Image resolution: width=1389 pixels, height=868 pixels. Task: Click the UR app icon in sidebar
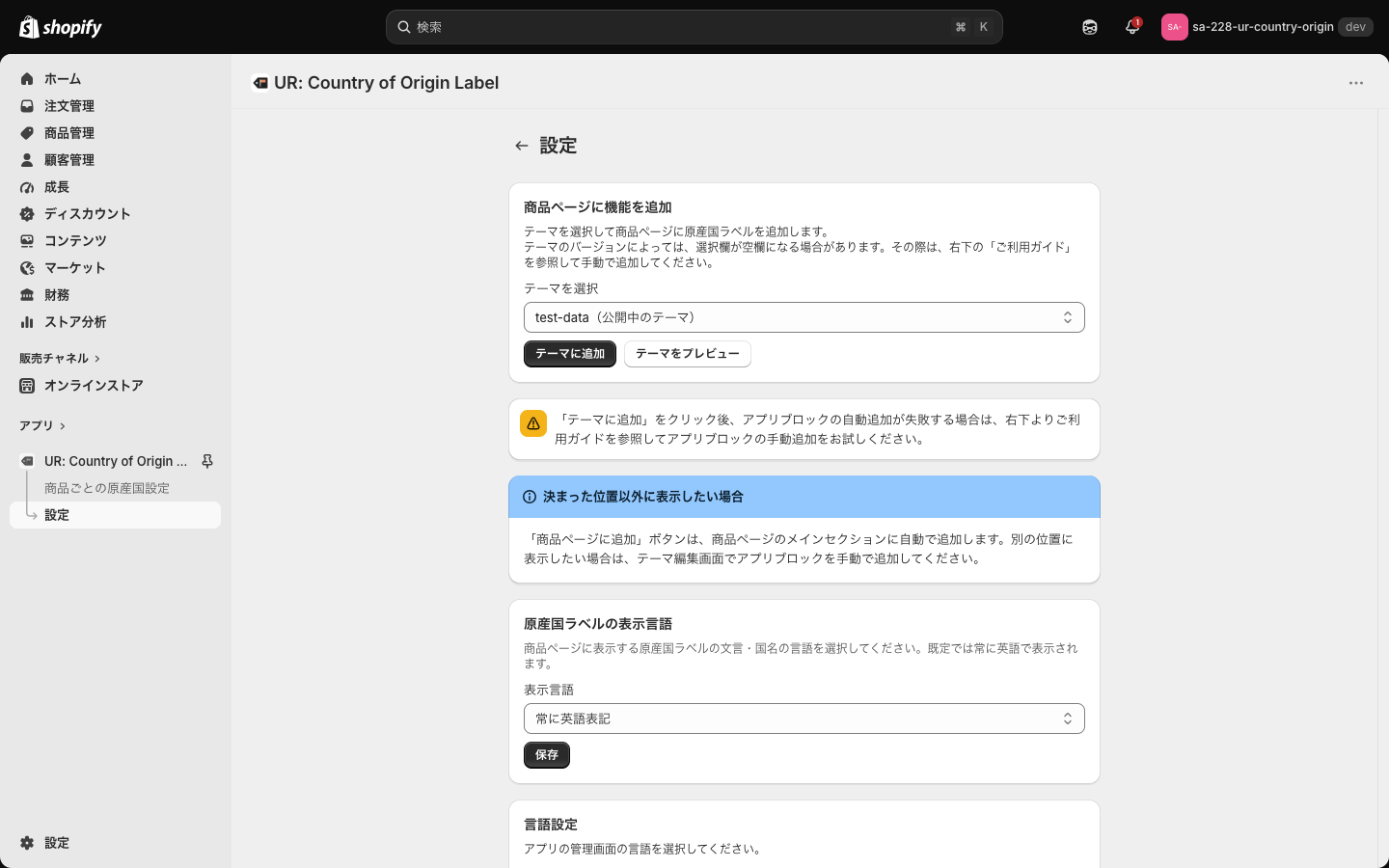[27, 461]
